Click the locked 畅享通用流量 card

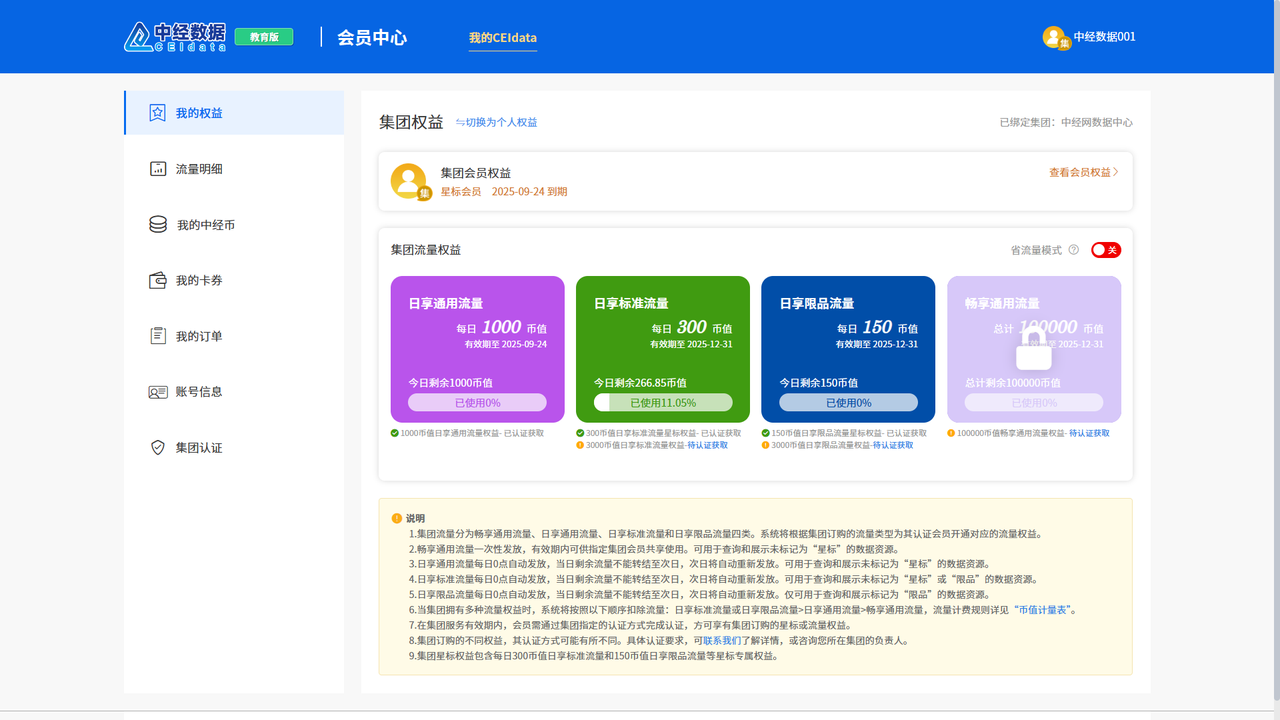[x=1033, y=349]
